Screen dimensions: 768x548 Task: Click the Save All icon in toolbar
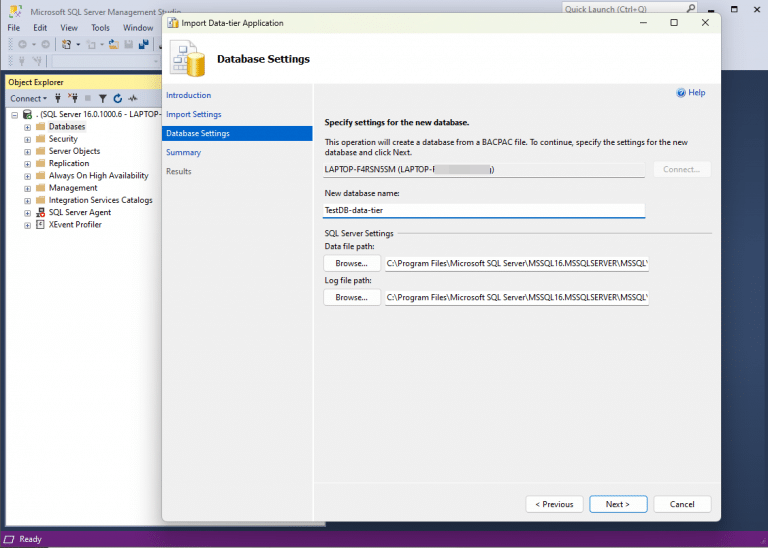pyautogui.click(x=144, y=45)
